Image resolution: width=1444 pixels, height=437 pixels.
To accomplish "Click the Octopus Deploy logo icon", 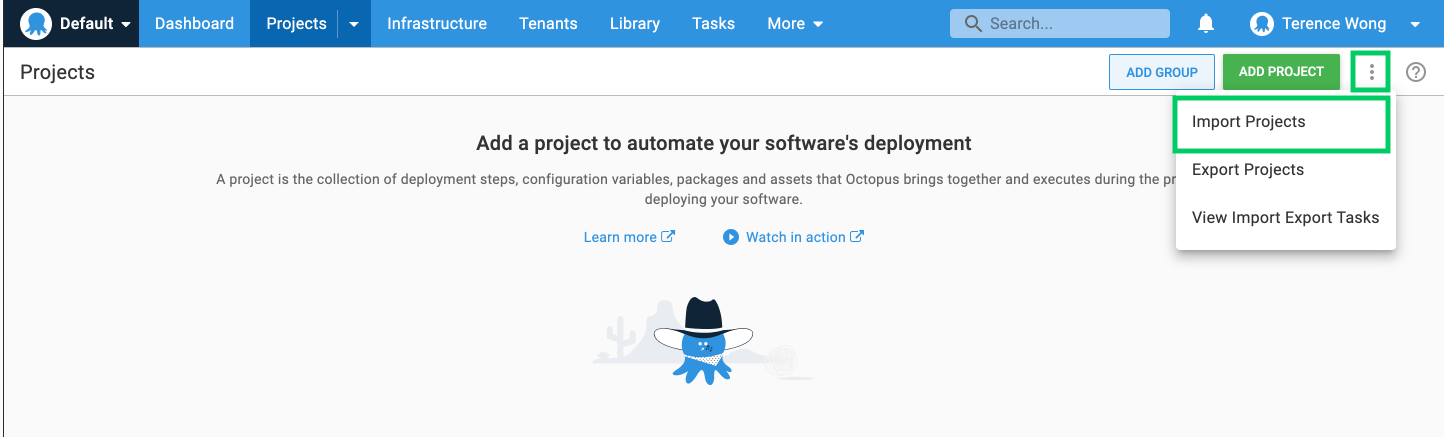I will click(35, 23).
